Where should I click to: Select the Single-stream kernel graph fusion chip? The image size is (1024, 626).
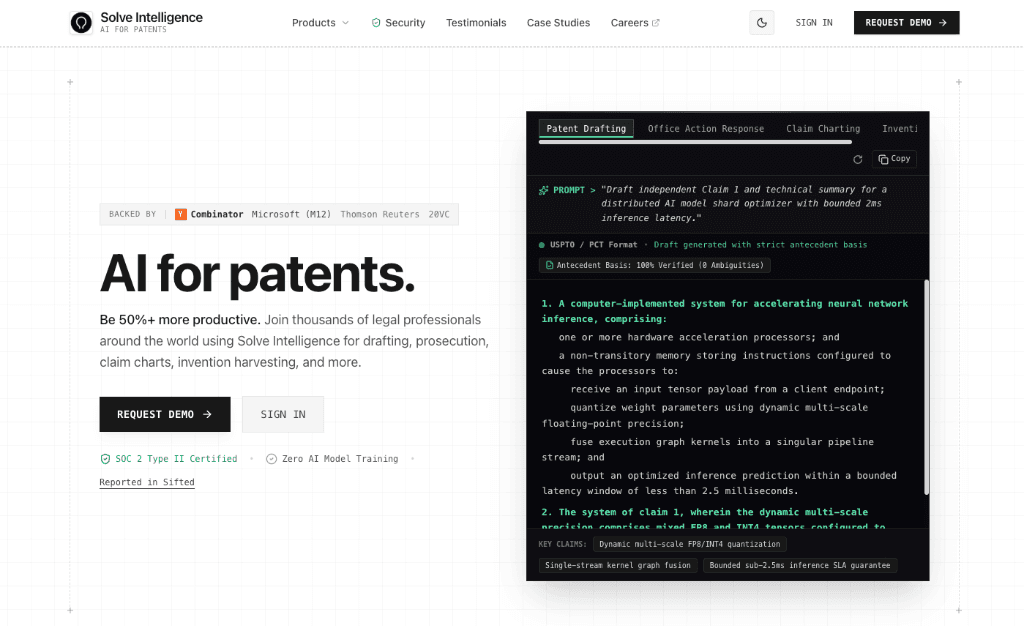[x=618, y=565]
